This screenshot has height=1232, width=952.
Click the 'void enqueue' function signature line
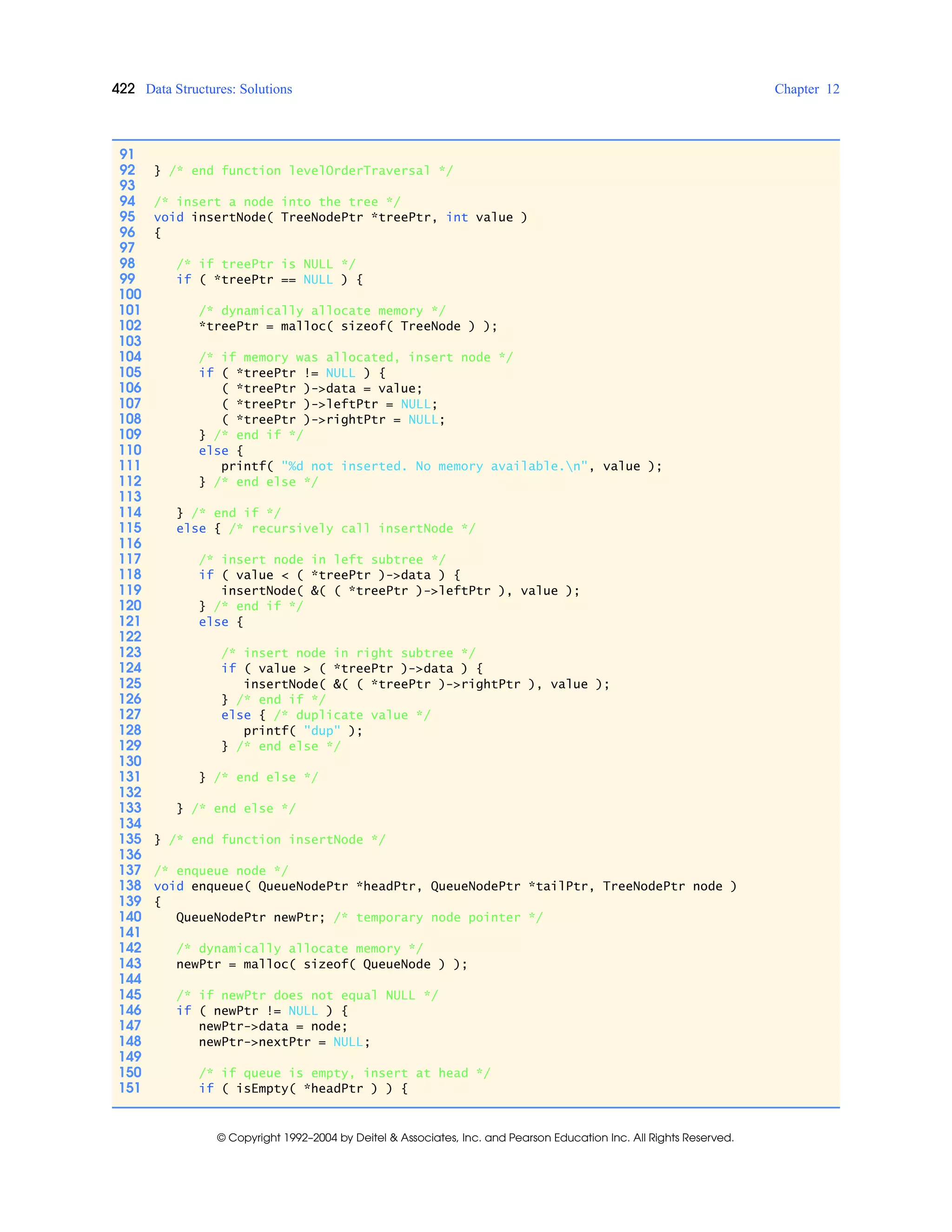(445, 886)
